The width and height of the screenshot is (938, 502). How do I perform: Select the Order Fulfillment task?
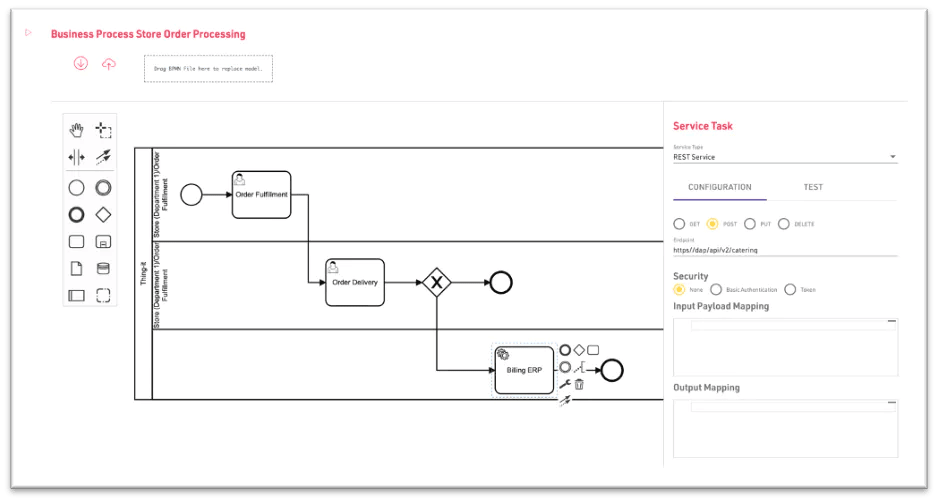[261, 195]
